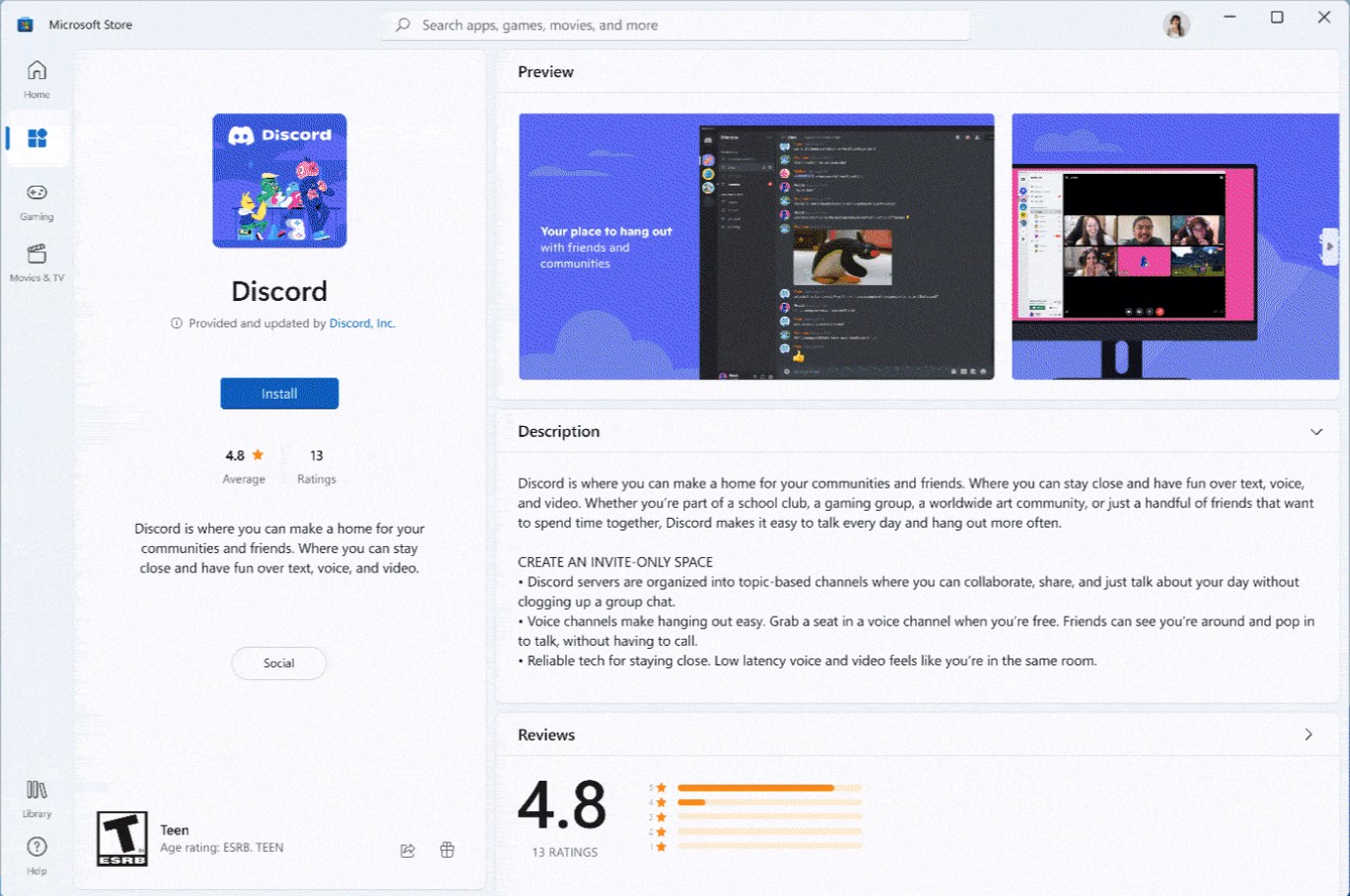Image resolution: width=1350 pixels, height=896 pixels.
Task: Focus the search apps, games, movies field
Action: click(675, 25)
